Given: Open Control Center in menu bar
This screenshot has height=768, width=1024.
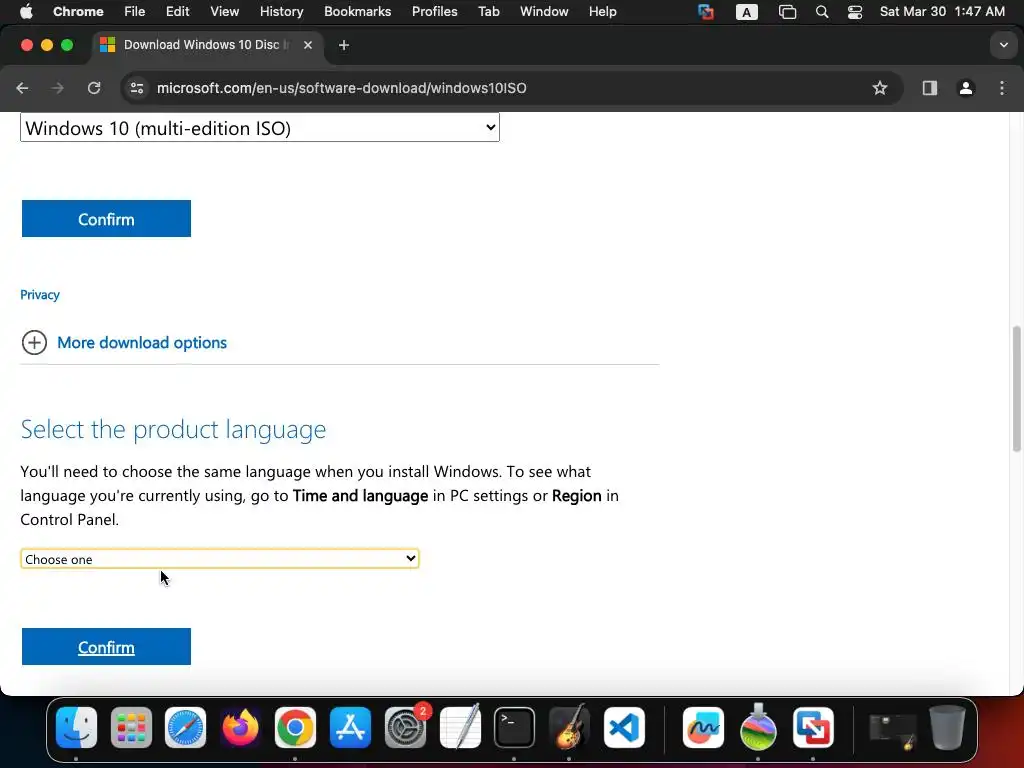Looking at the screenshot, I should pyautogui.click(x=855, y=12).
